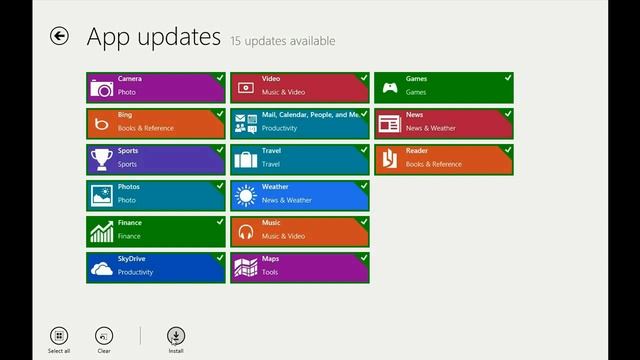Click the Maps icon
This screenshot has width=640, height=360.
pos(246,268)
